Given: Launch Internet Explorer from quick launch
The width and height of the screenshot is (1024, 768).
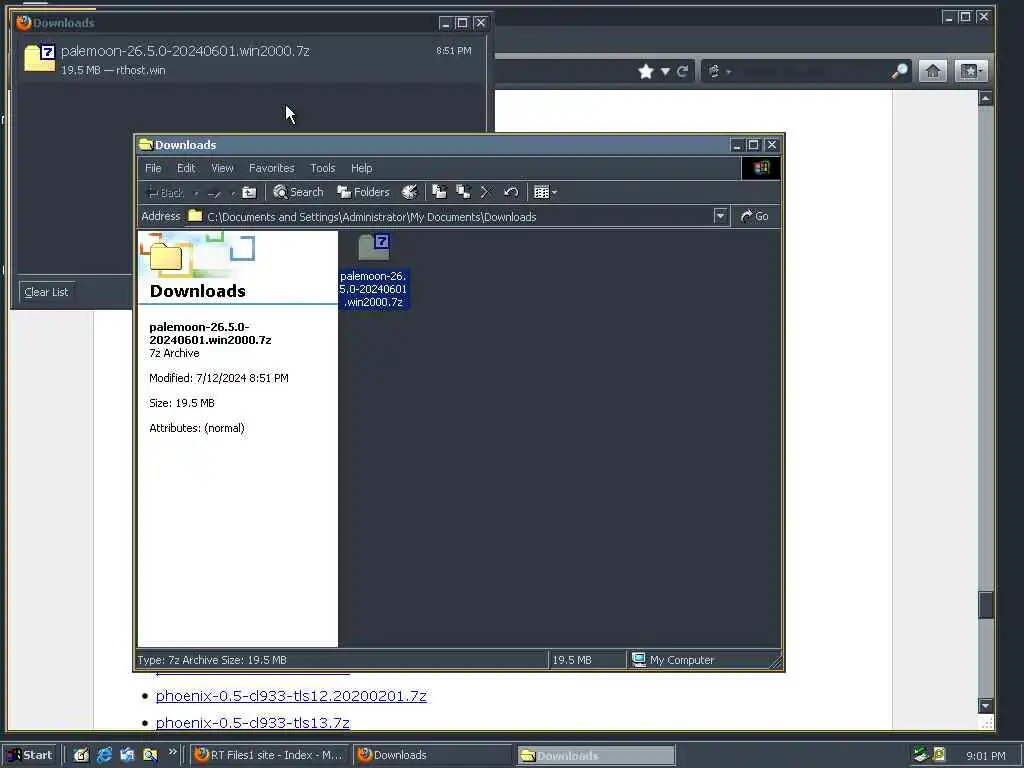Looking at the screenshot, I should click(x=104, y=755).
